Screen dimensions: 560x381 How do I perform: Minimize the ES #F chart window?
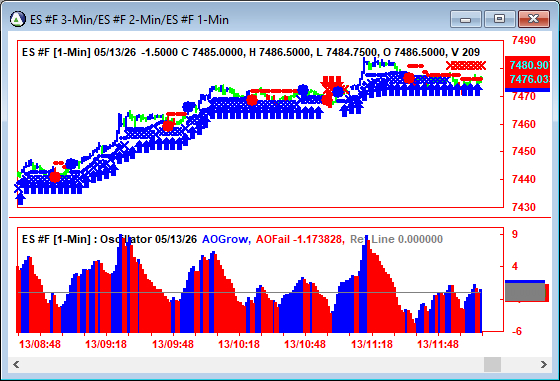466,19
